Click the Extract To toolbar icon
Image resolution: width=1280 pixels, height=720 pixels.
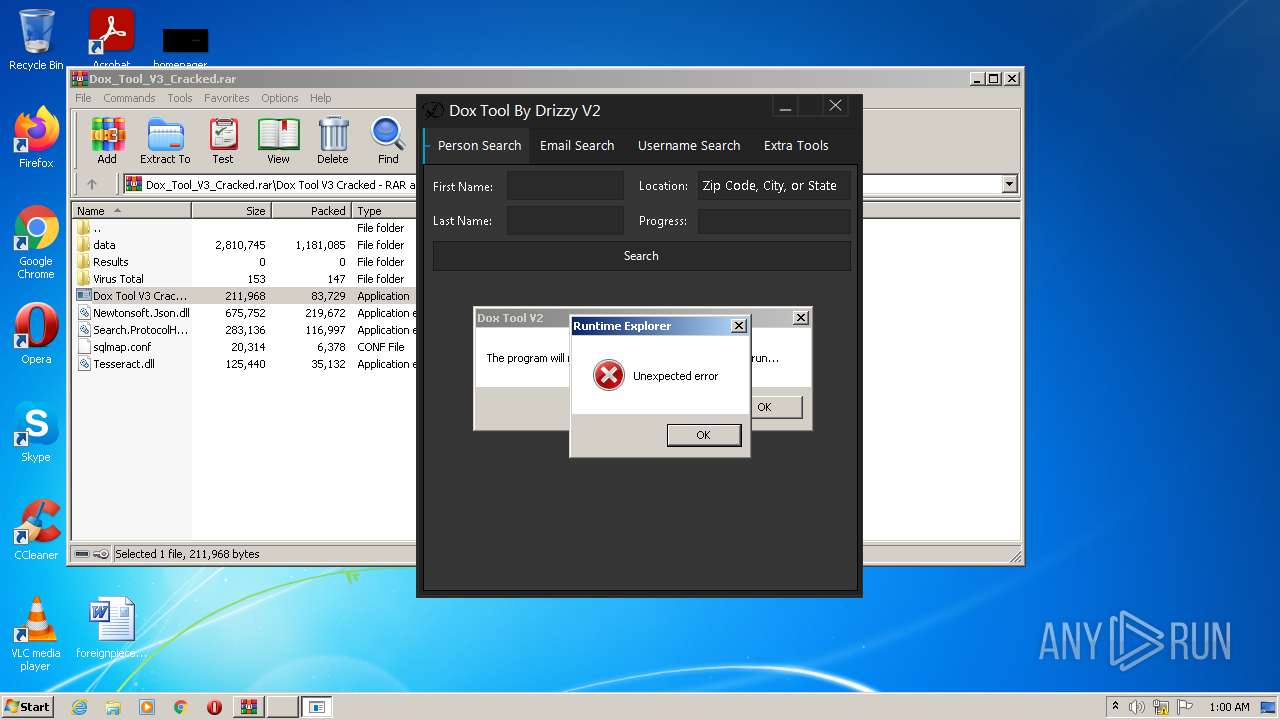(165, 140)
